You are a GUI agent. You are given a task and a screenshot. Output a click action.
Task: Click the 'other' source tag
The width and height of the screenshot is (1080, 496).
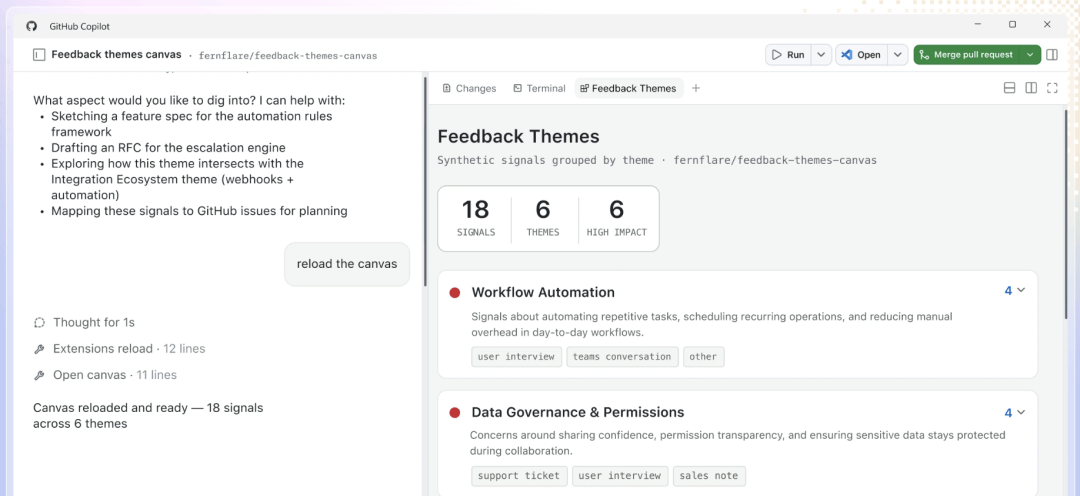703,357
